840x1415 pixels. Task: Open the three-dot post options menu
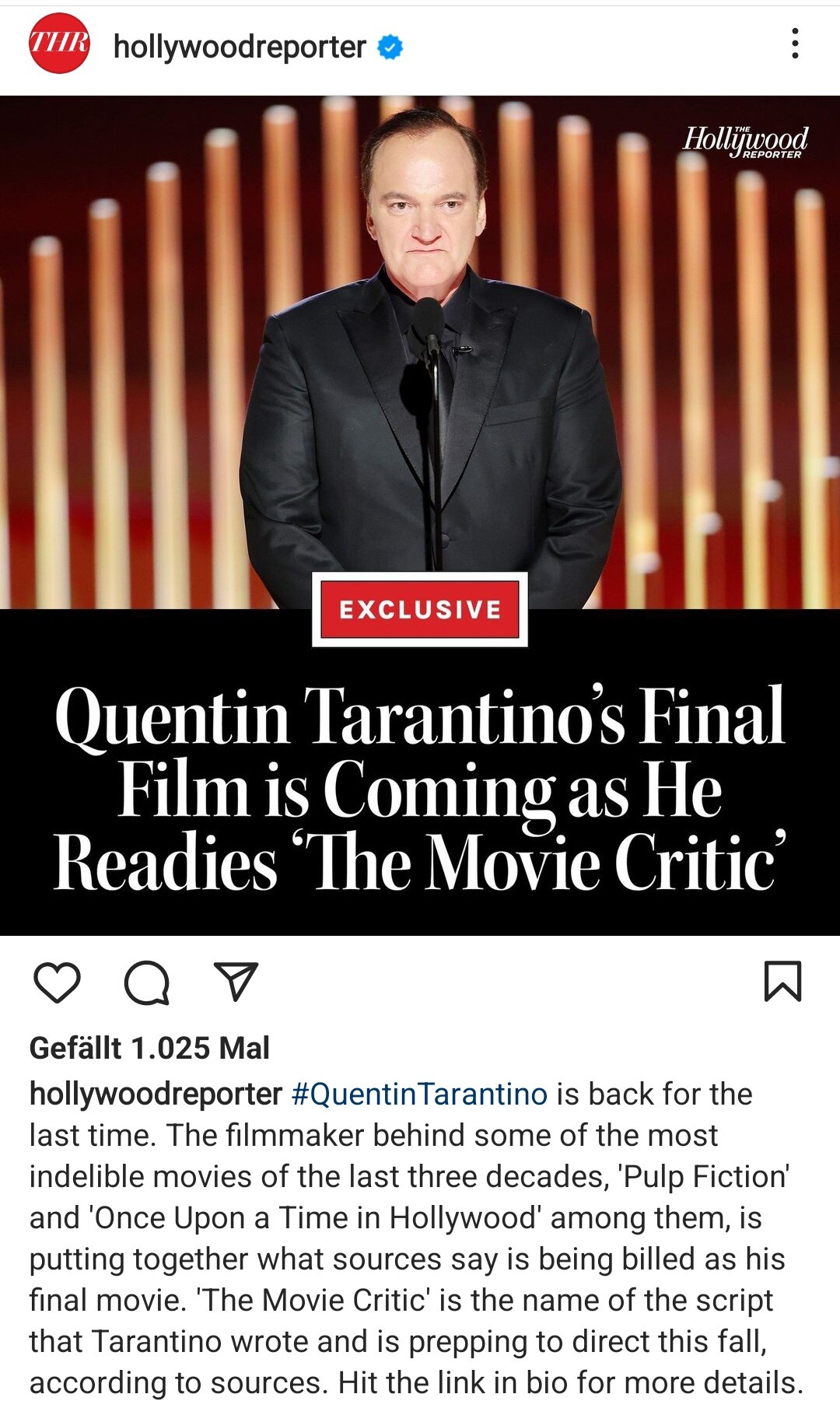(794, 44)
